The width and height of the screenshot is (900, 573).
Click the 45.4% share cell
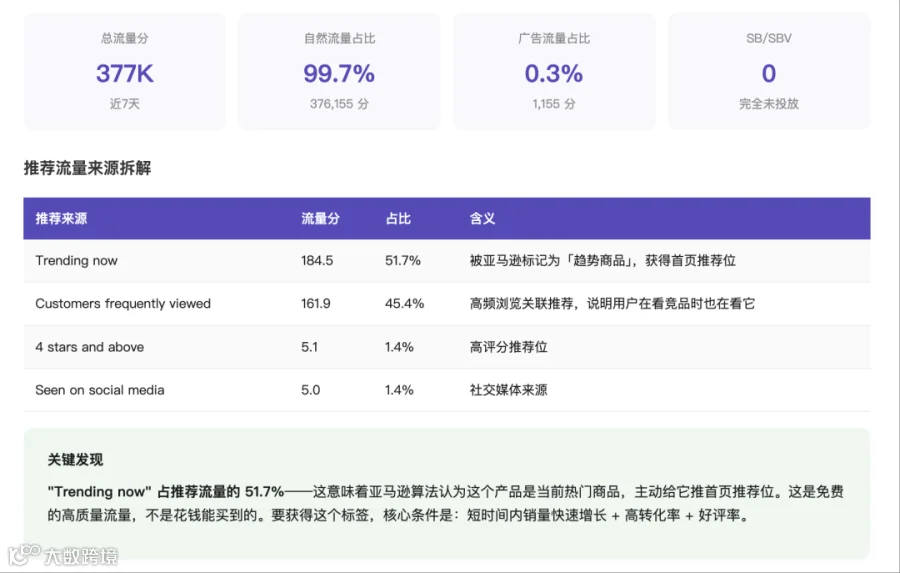point(405,304)
